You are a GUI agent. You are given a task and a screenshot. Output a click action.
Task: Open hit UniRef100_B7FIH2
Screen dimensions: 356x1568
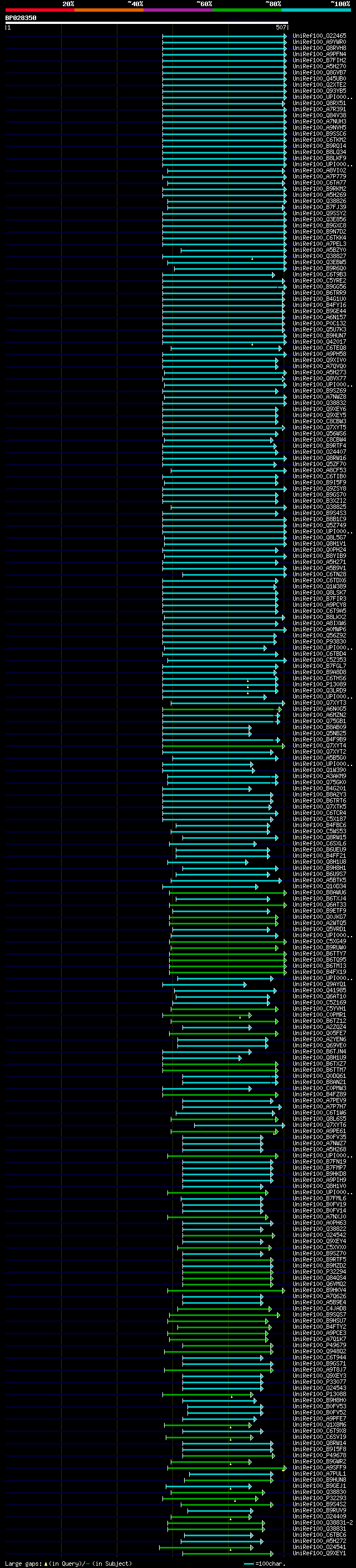click(x=319, y=60)
